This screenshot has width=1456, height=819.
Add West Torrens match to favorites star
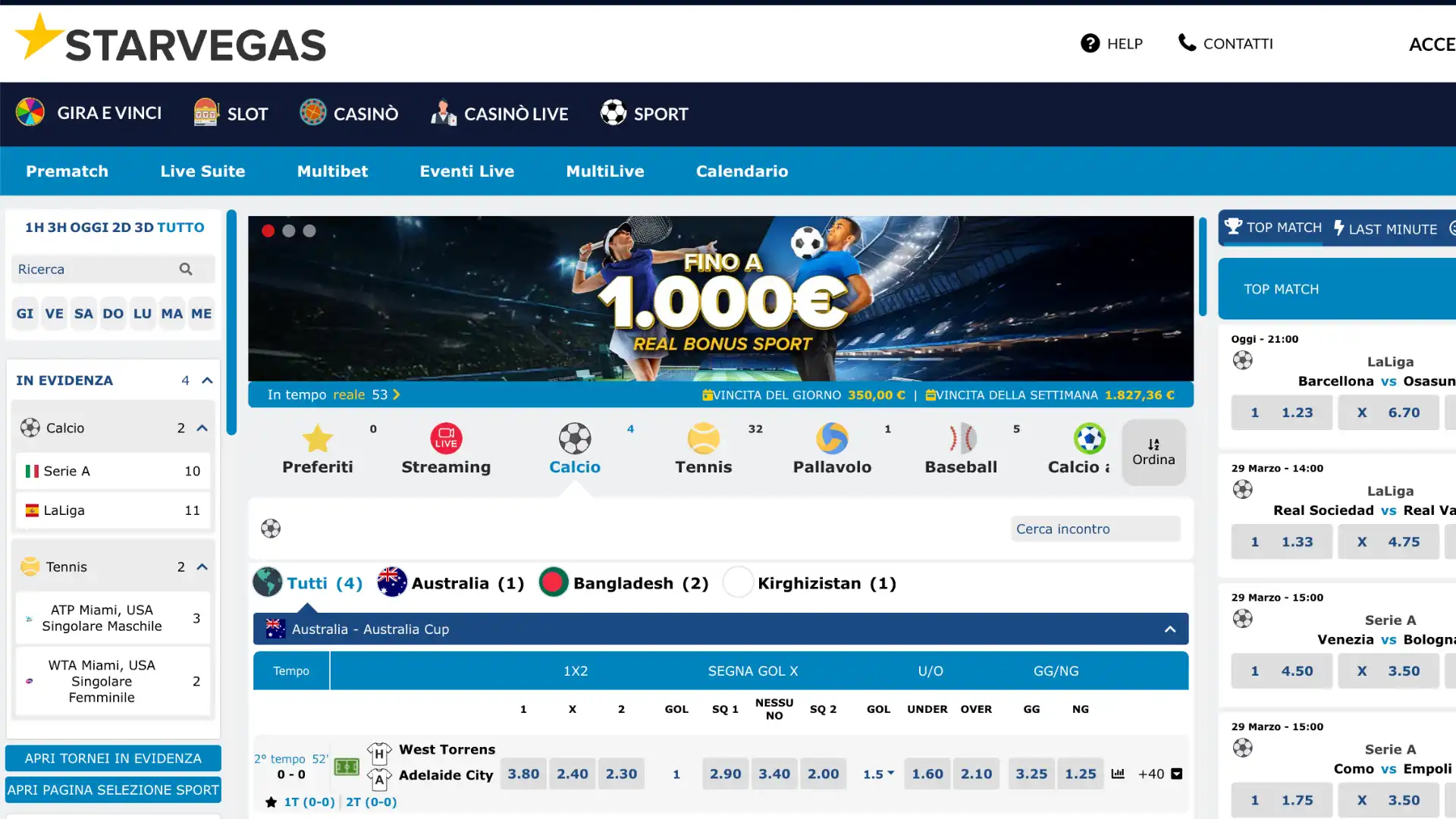(x=271, y=802)
